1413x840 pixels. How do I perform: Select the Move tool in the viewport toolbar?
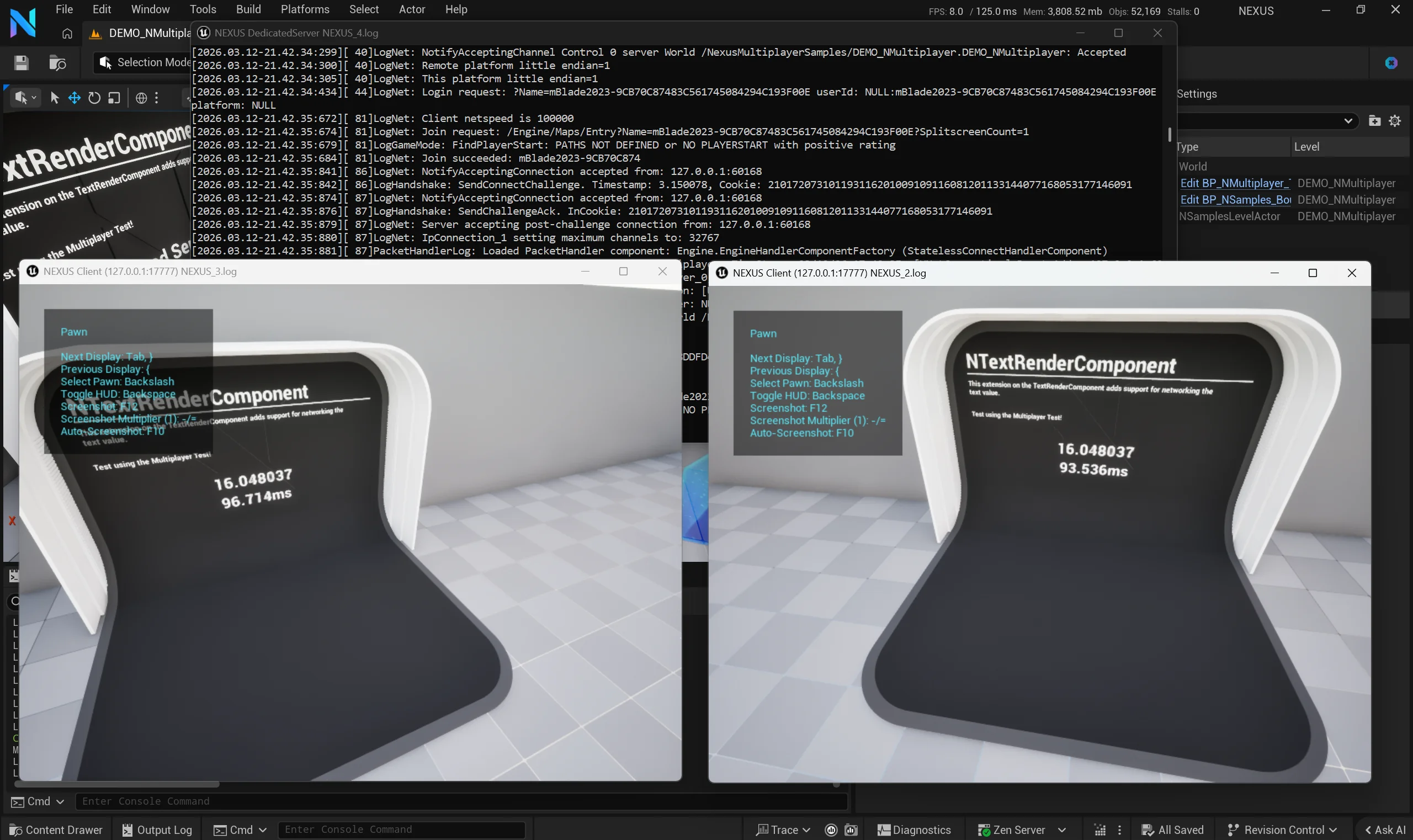tap(74, 97)
